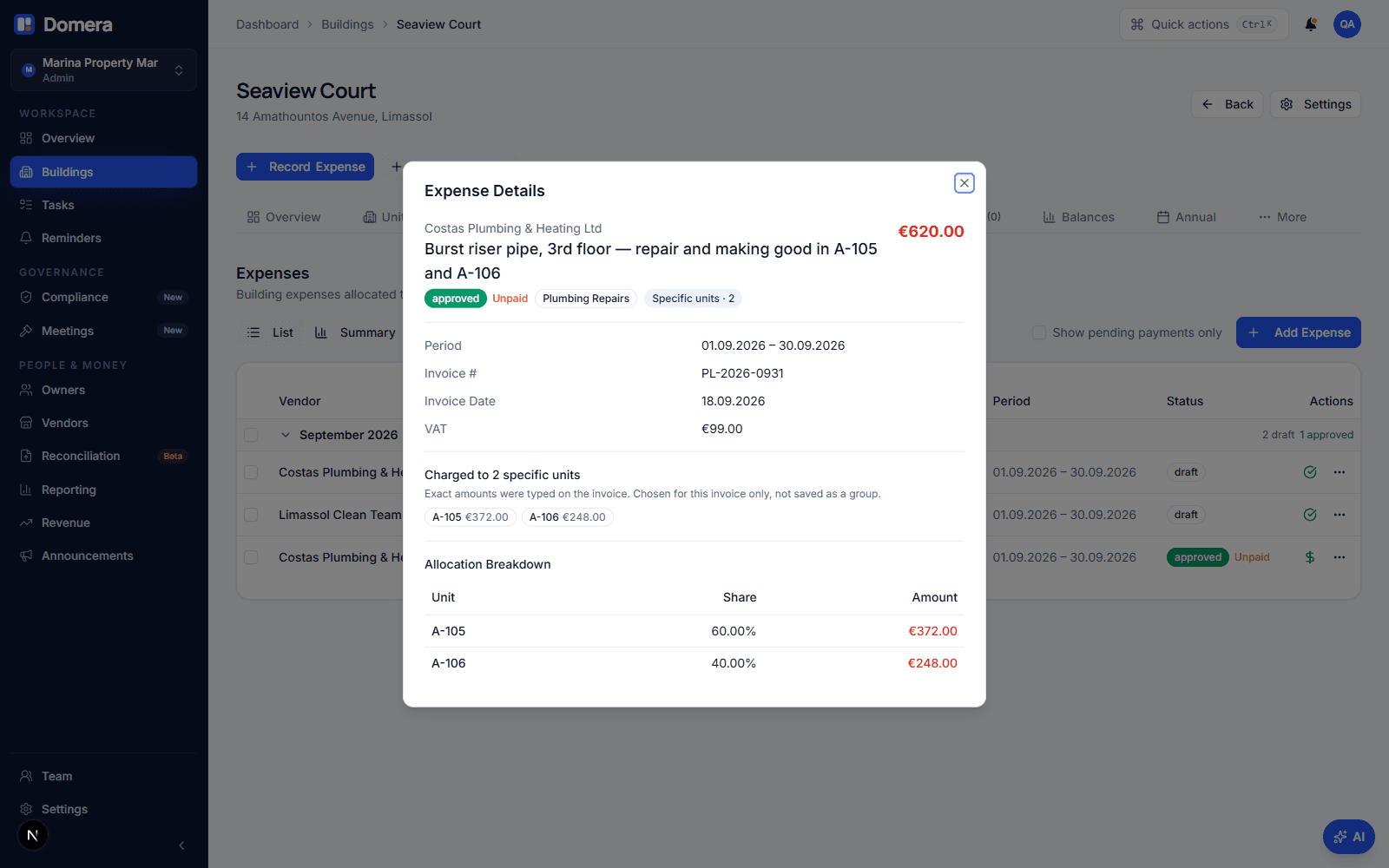This screenshot has height=868, width=1389.
Task: Click the dollar payment icon for the approved expense
Action: (x=1310, y=557)
